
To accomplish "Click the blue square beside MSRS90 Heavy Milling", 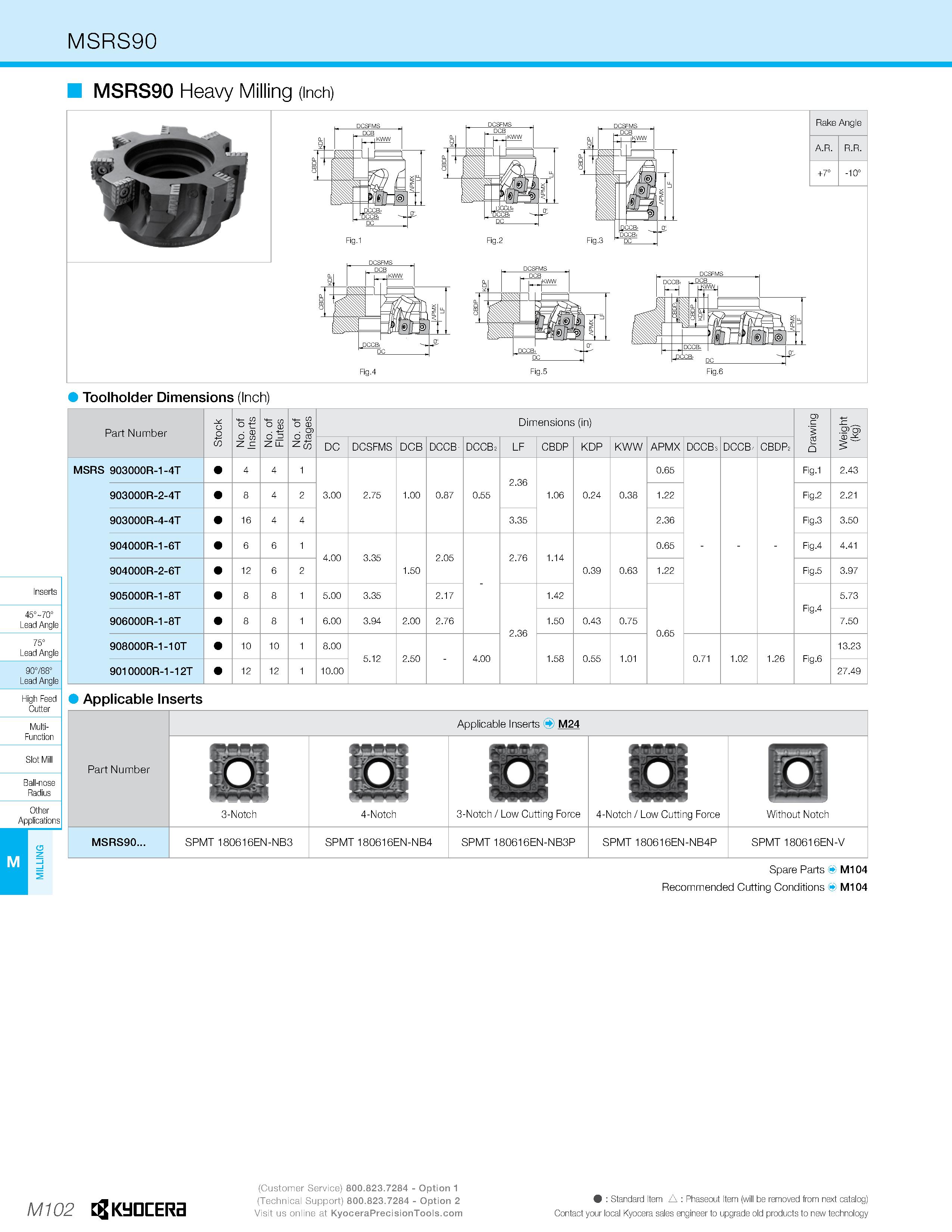I will pyautogui.click(x=75, y=90).
